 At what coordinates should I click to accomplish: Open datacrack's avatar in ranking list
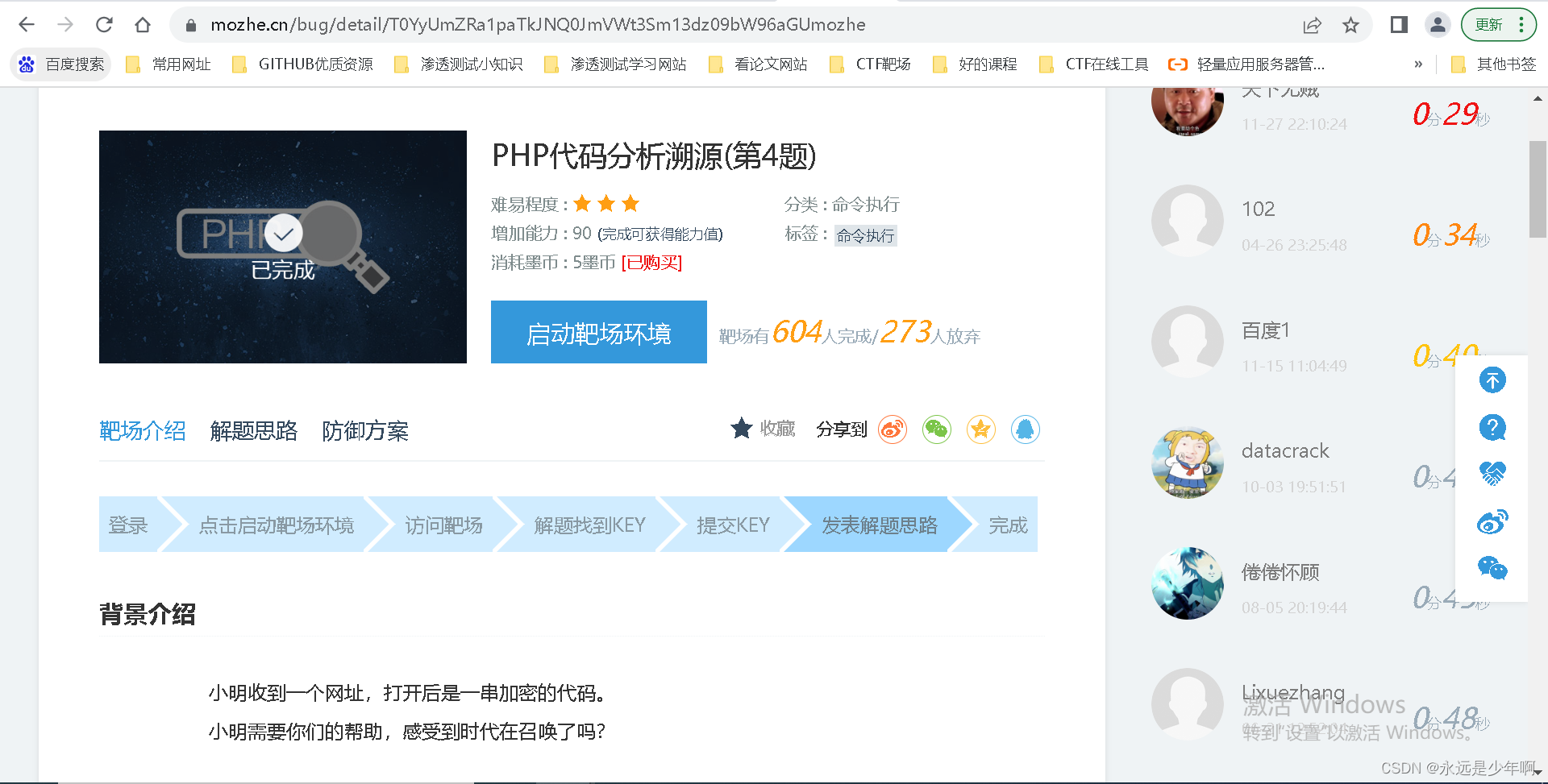[1188, 463]
